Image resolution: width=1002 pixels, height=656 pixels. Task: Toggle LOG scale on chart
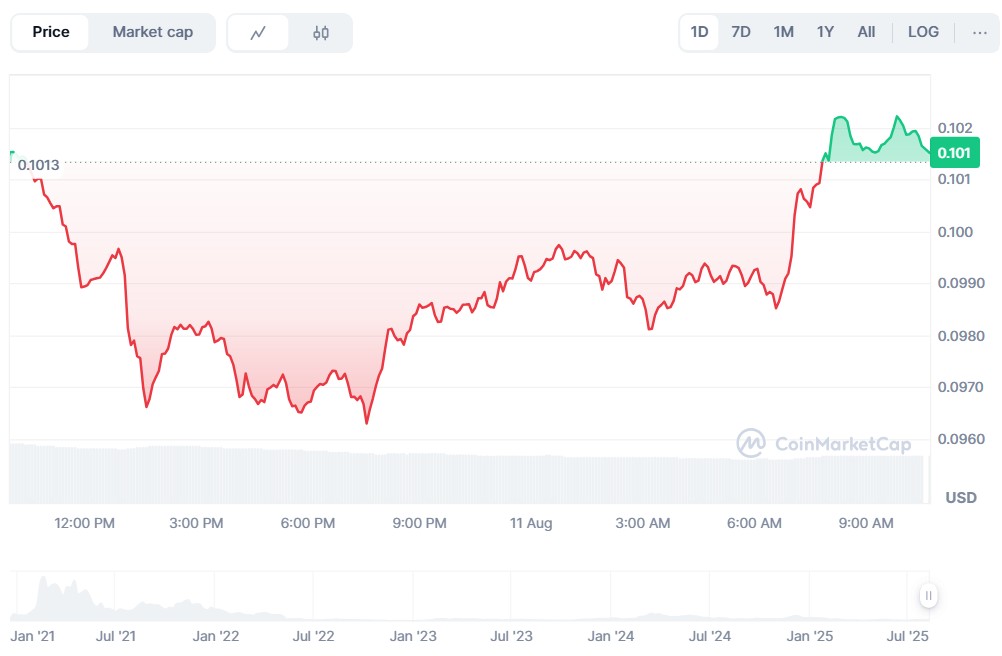(923, 32)
